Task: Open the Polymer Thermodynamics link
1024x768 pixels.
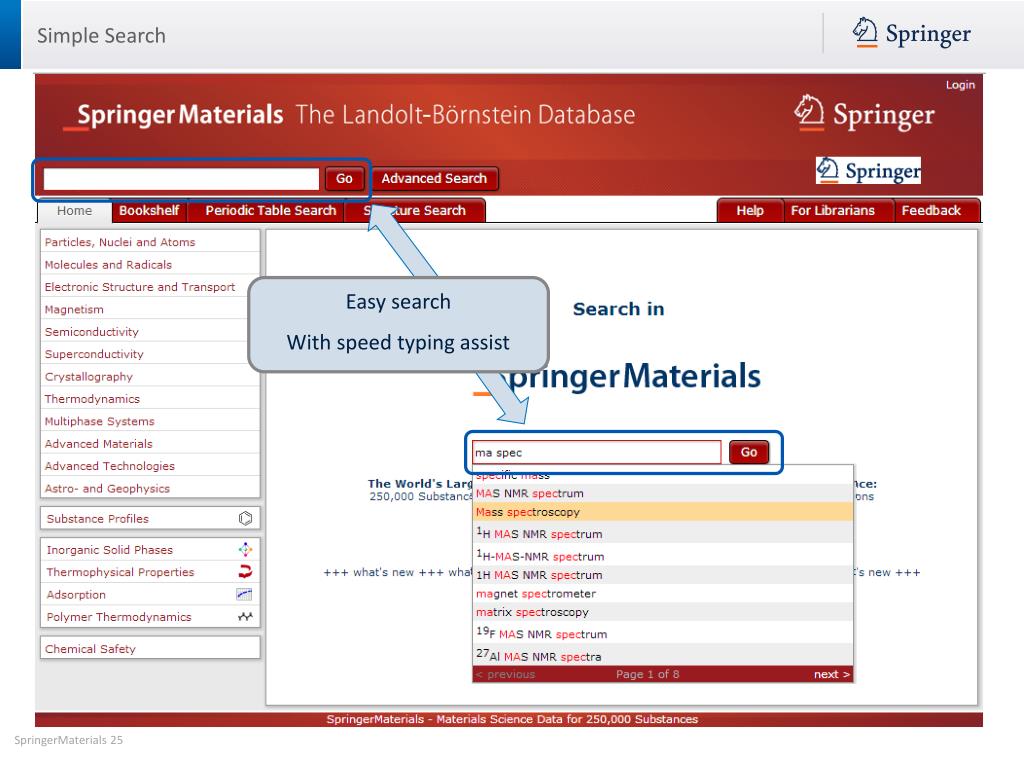Action: pos(119,617)
